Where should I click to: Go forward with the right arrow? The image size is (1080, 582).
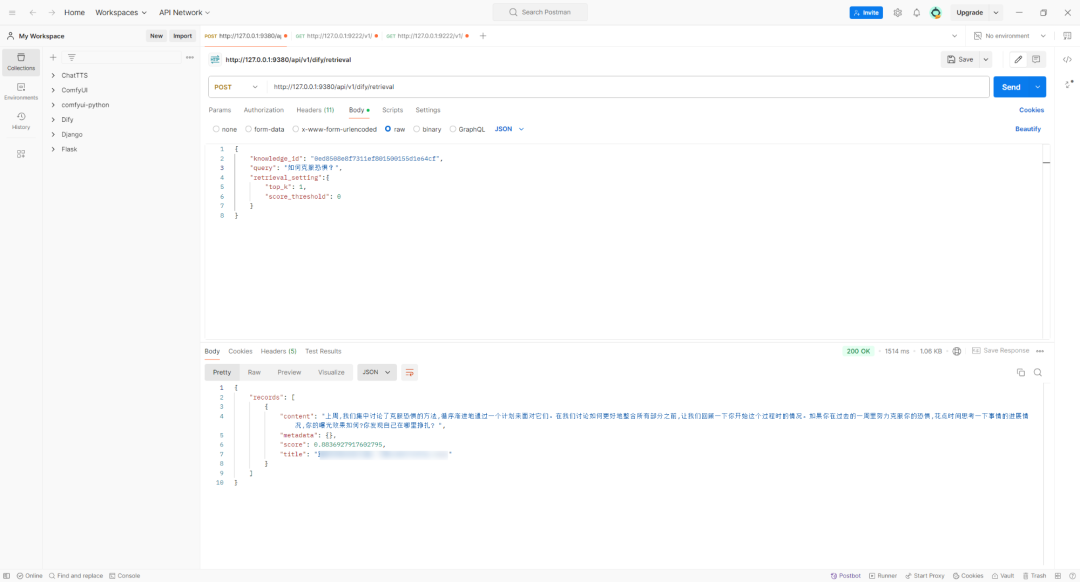52,12
